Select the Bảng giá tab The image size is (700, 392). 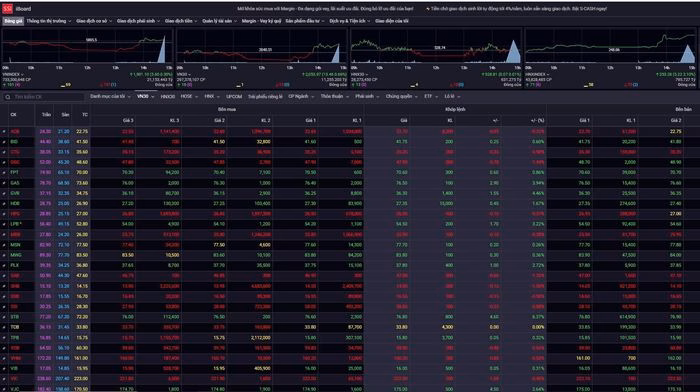[13, 21]
